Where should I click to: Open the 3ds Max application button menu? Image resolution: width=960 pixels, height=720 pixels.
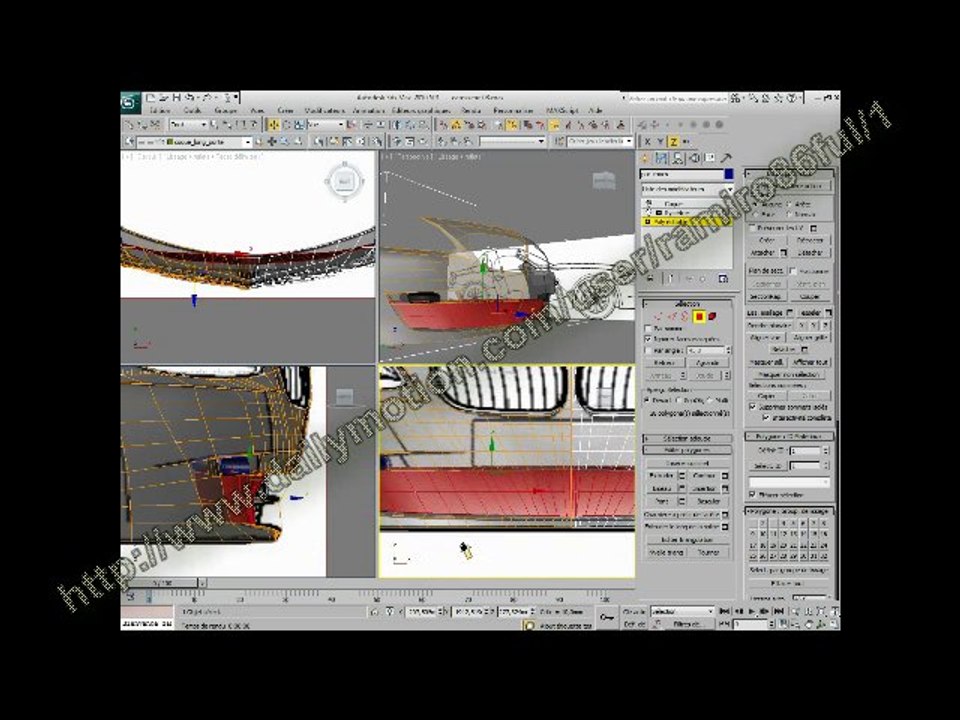tap(130, 102)
